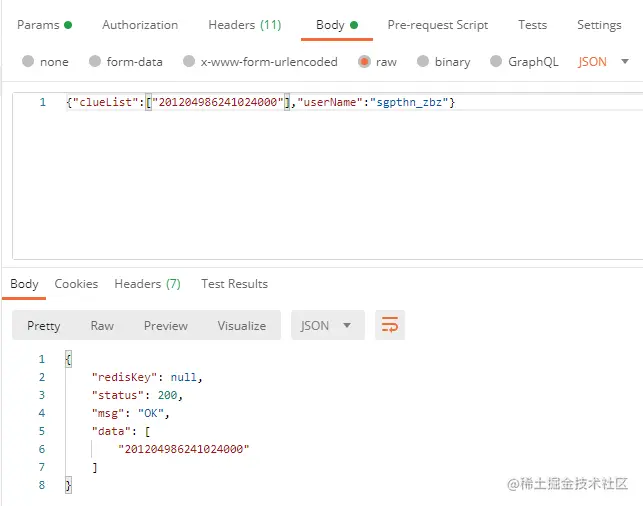Open the Params request tab
643x506 pixels.
tap(44, 25)
